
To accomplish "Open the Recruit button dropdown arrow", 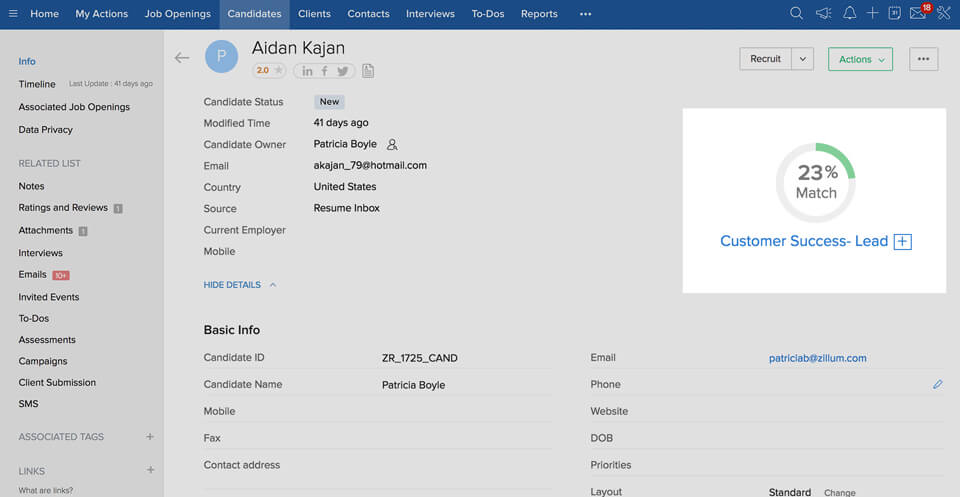I will (803, 59).
